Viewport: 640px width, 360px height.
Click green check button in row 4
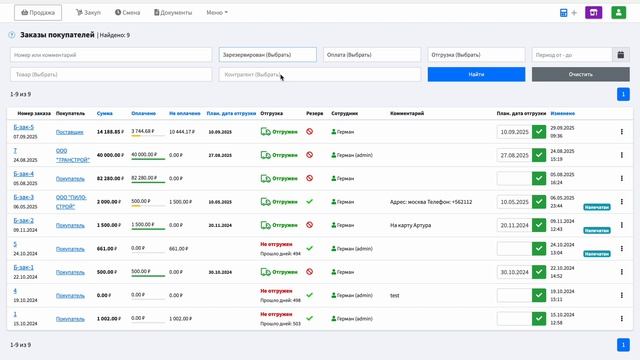pyautogui.click(x=539, y=295)
